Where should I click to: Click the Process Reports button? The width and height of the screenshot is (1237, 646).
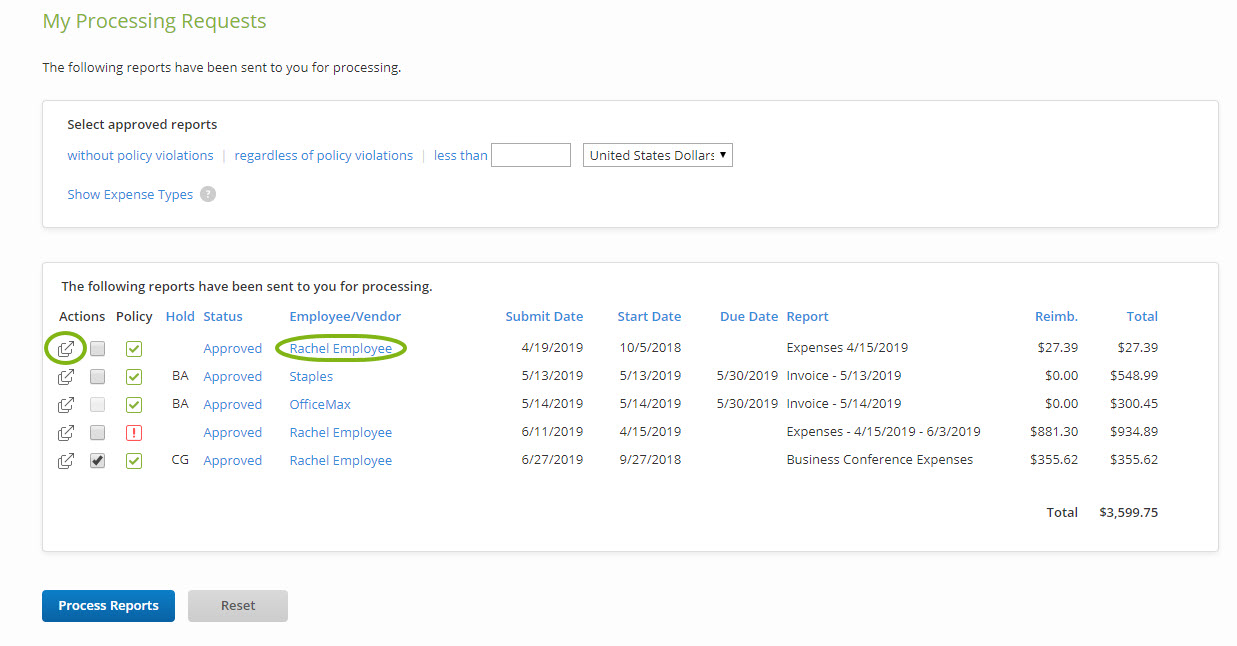pyautogui.click(x=108, y=606)
